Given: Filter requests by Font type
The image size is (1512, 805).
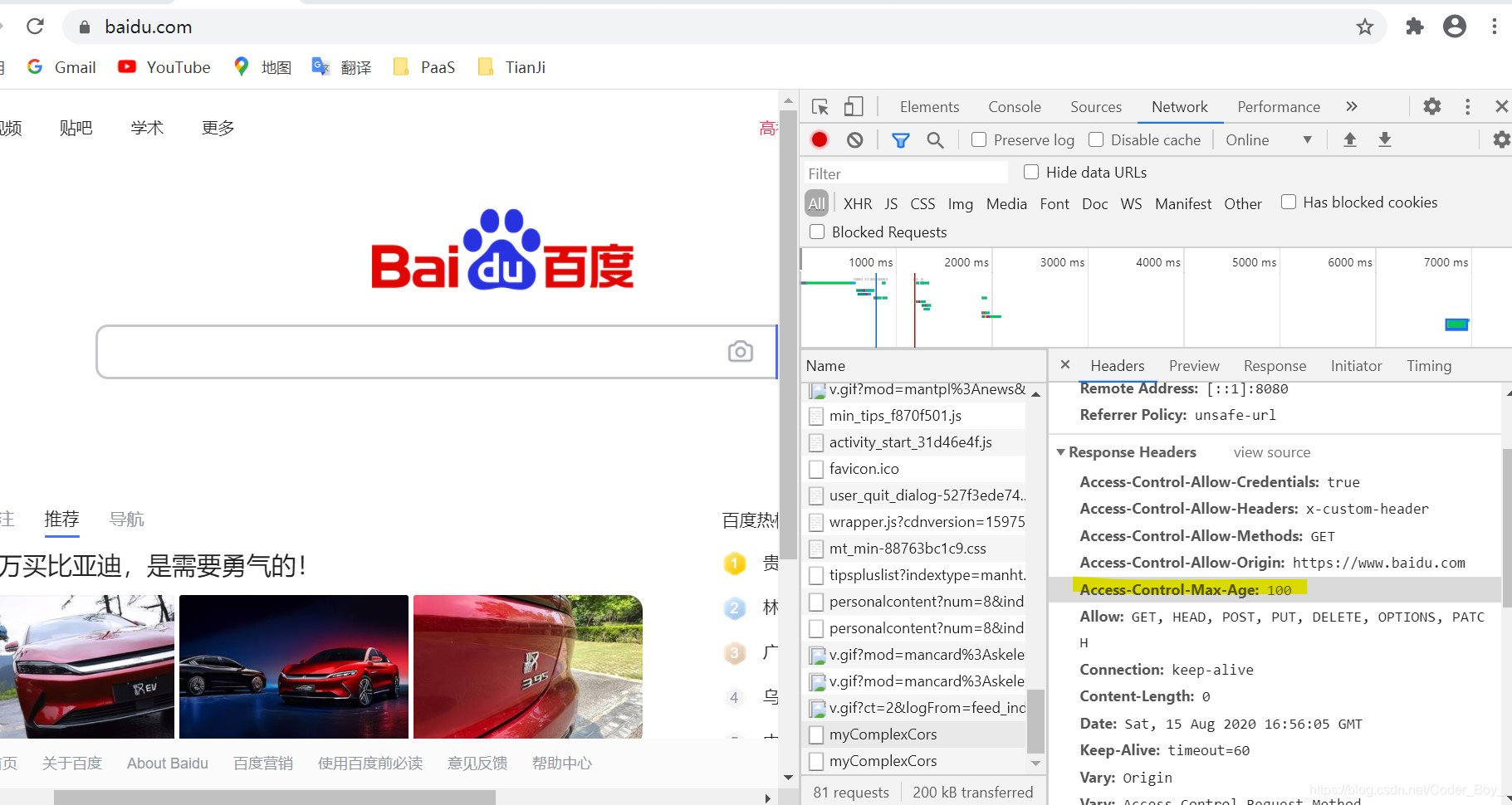Looking at the screenshot, I should tap(1054, 203).
